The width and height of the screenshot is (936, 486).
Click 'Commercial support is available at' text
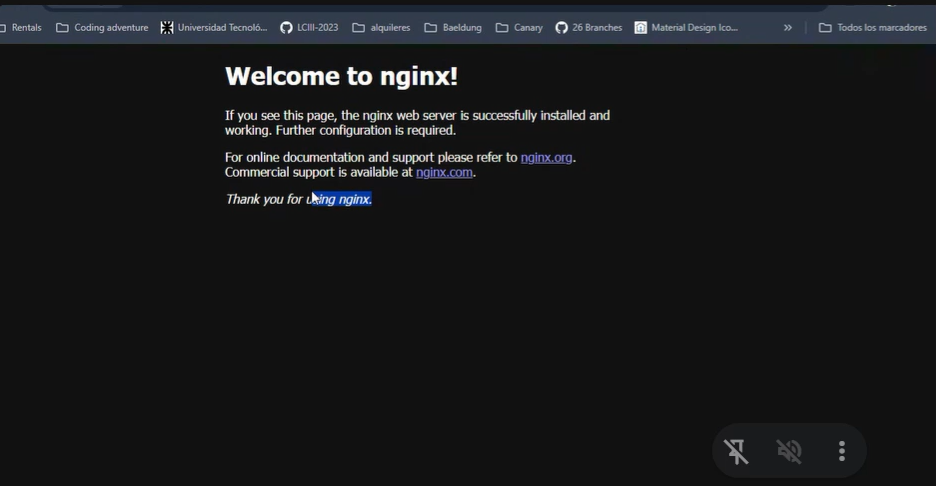pos(319,173)
